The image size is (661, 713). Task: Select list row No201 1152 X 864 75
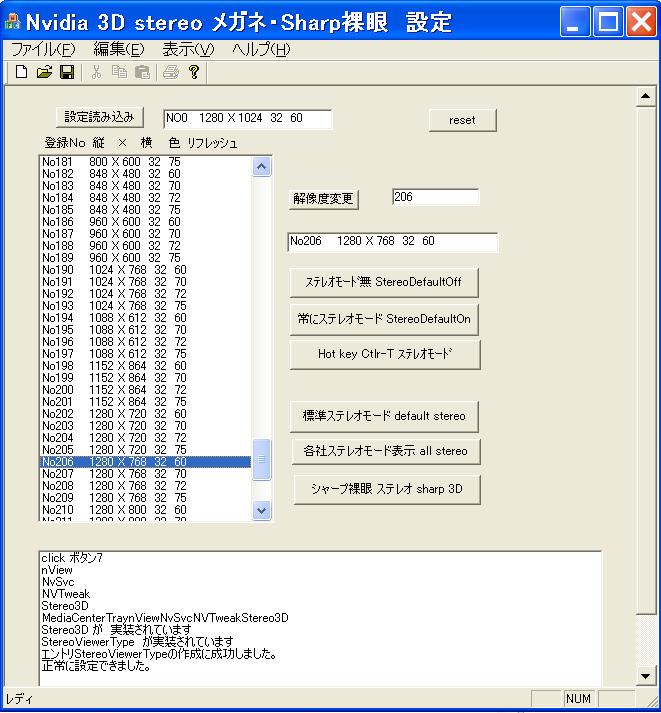coord(145,402)
